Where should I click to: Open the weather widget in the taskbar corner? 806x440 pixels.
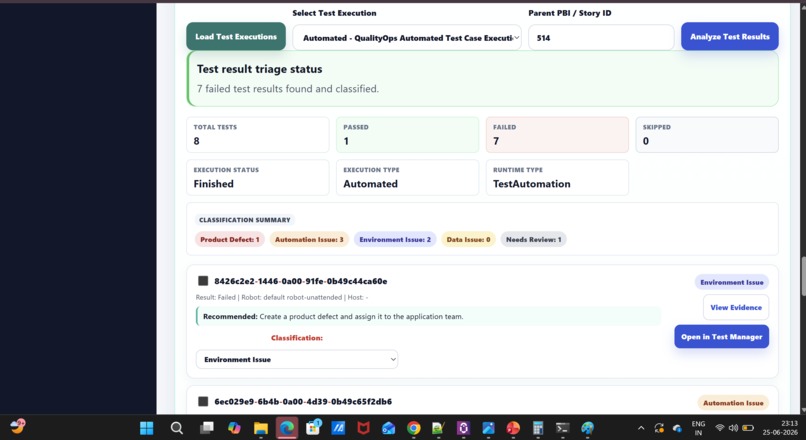click(17, 426)
